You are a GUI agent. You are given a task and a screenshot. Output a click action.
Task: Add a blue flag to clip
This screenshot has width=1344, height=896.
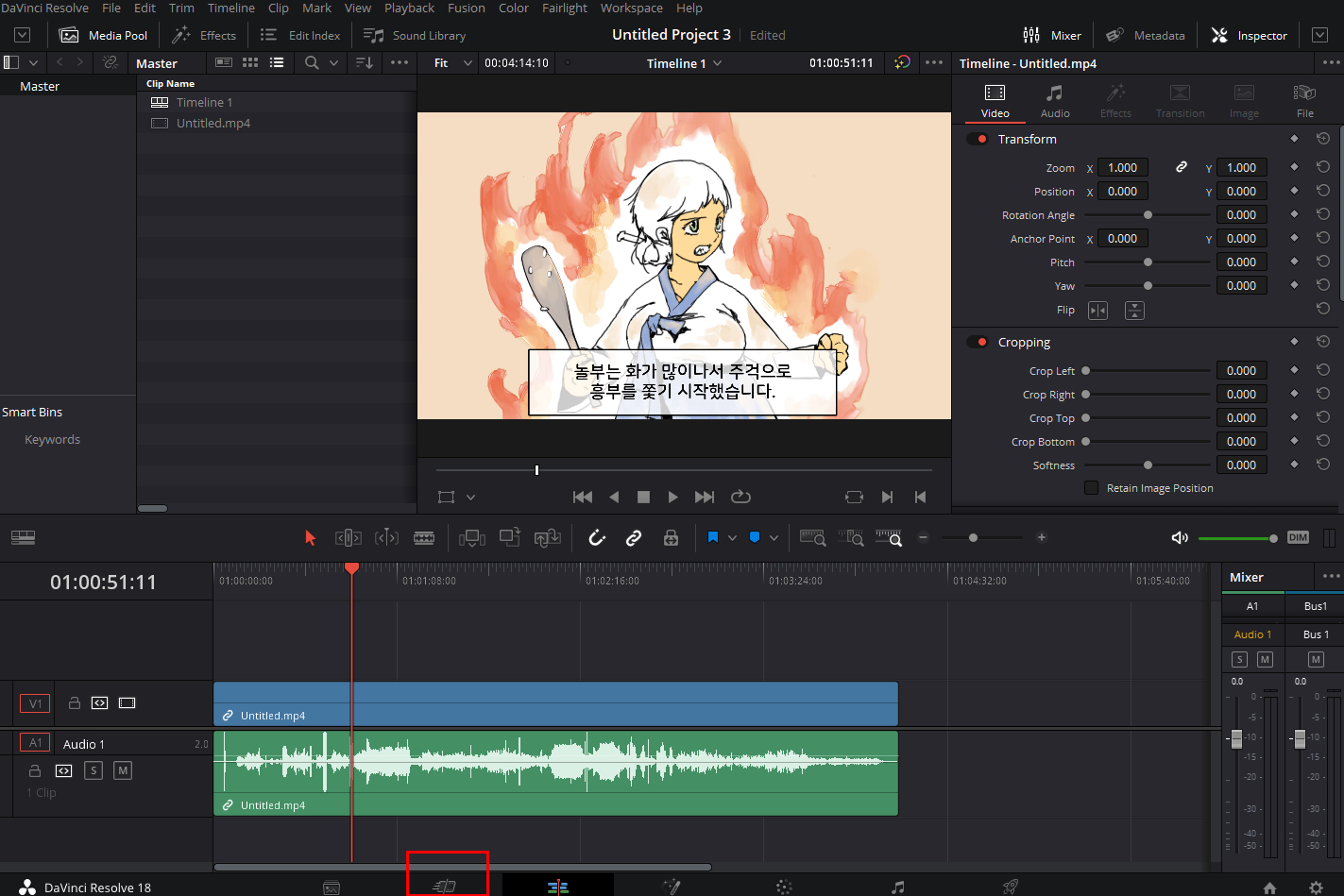pyautogui.click(x=713, y=537)
